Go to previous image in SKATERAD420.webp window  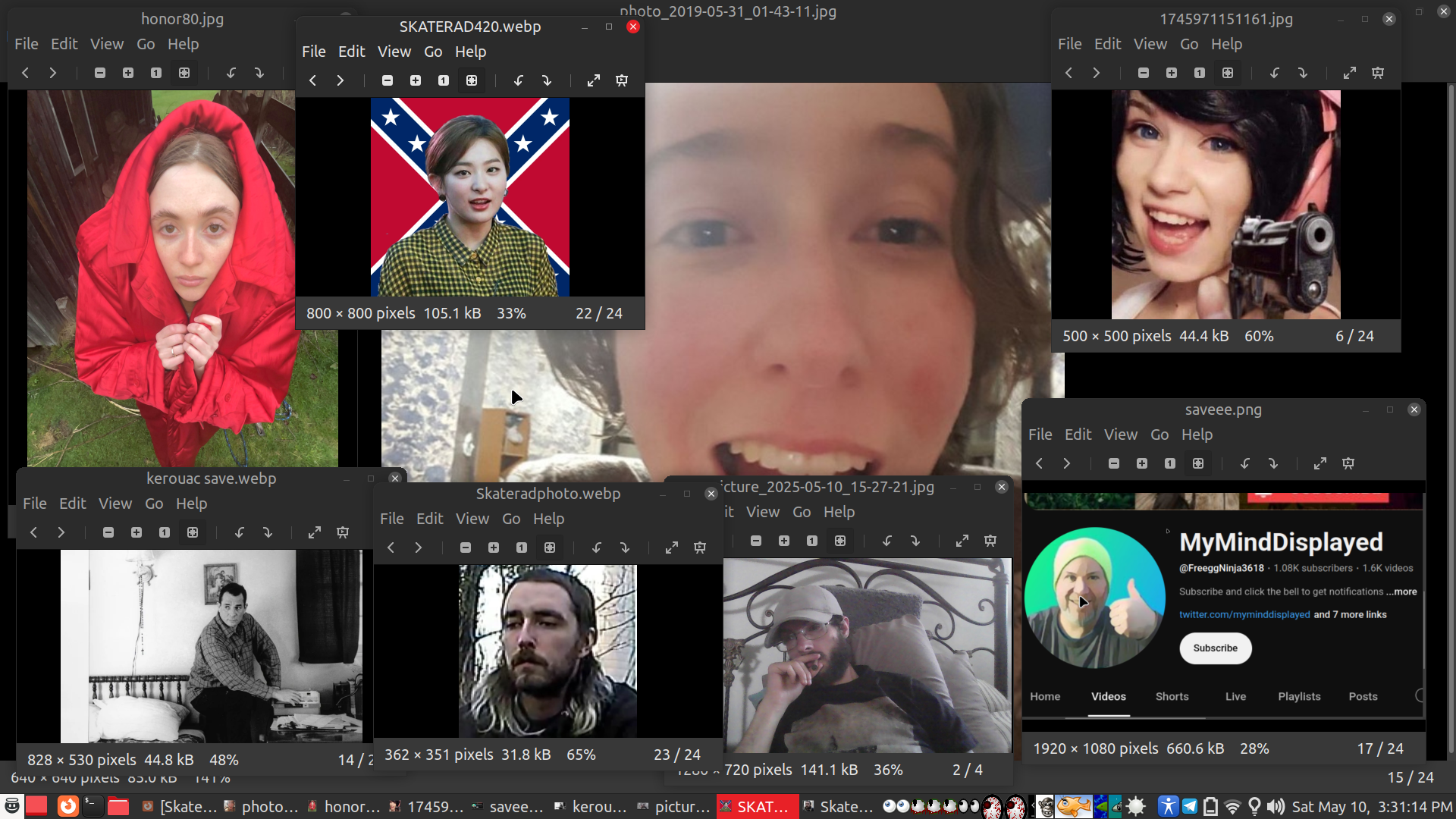pyautogui.click(x=312, y=80)
